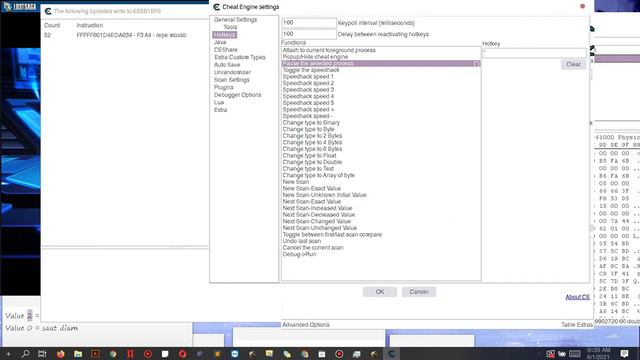Select 'Next Scan-Decreased Value' function
640x360 pixels.
point(381,215)
